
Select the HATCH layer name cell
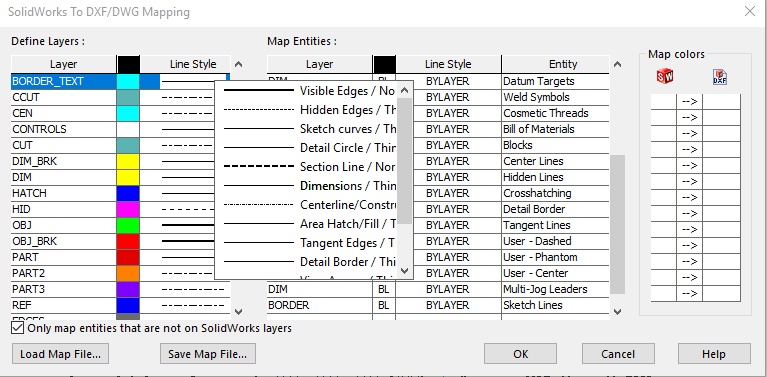(x=64, y=193)
